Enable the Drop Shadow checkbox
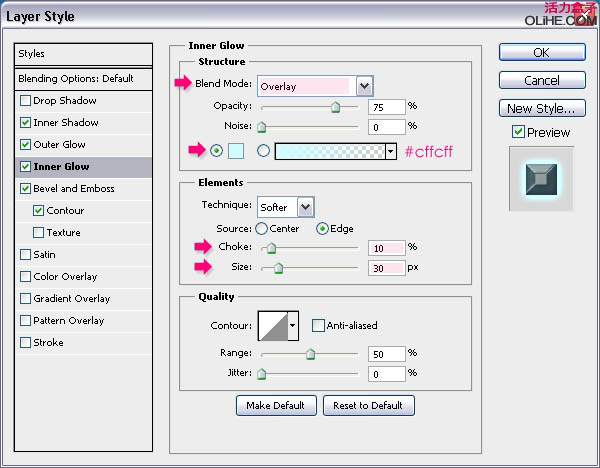The width and height of the screenshot is (600, 468). coord(25,101)
